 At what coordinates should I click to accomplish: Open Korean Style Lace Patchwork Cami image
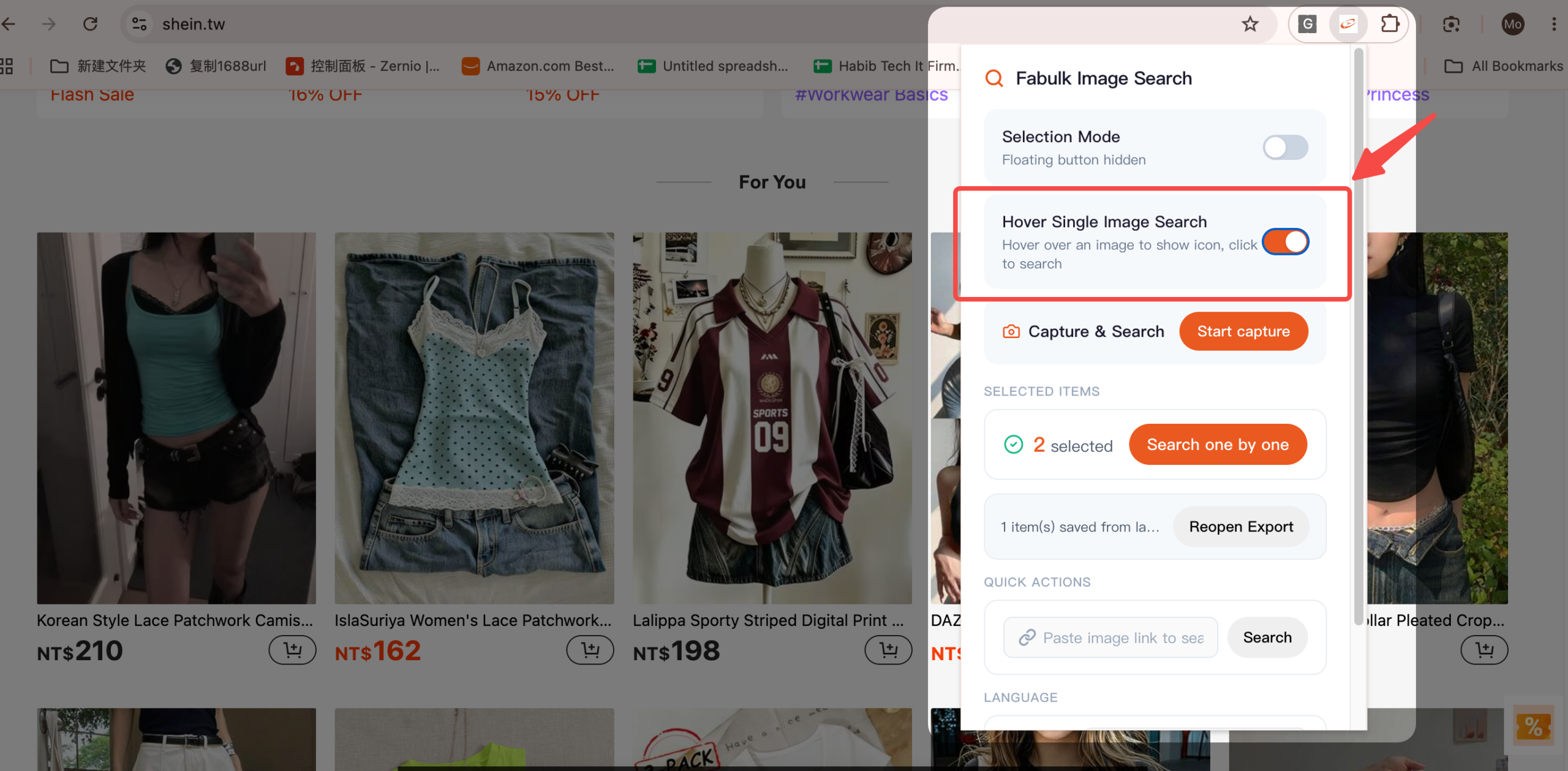point(176,418)
